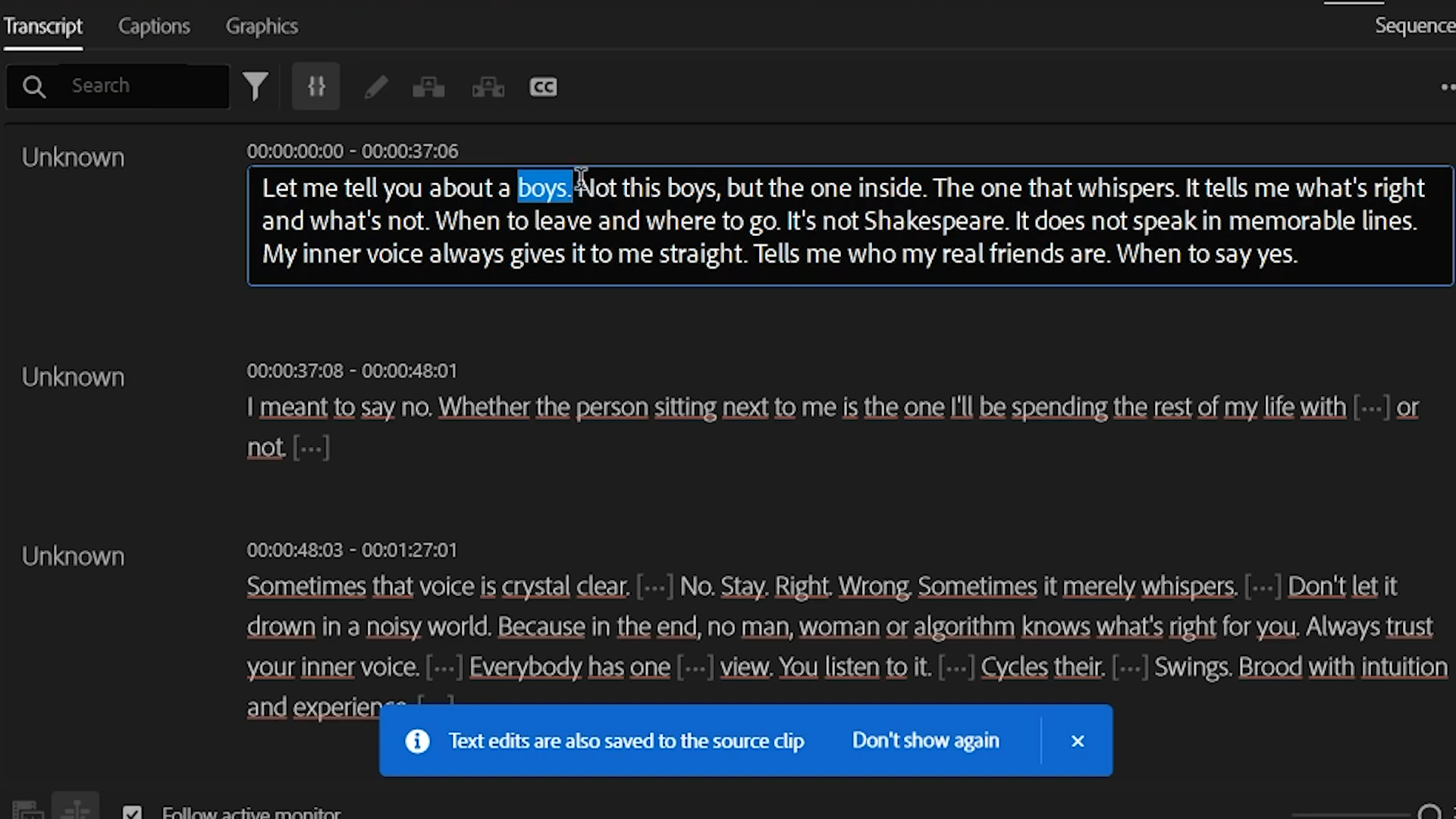
Task: Open the transcript filter funnel
Action: pyautogui.click(x=256, y=86)
